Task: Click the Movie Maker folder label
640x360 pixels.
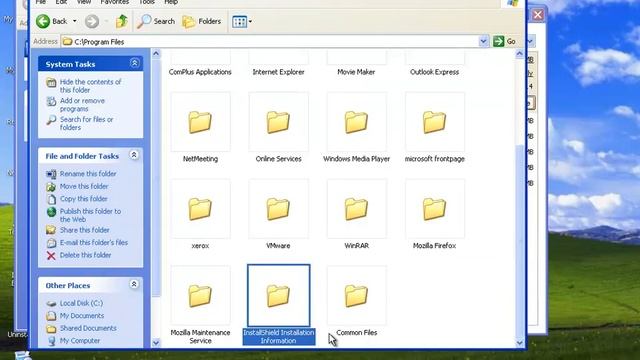Action: (356, 72)
